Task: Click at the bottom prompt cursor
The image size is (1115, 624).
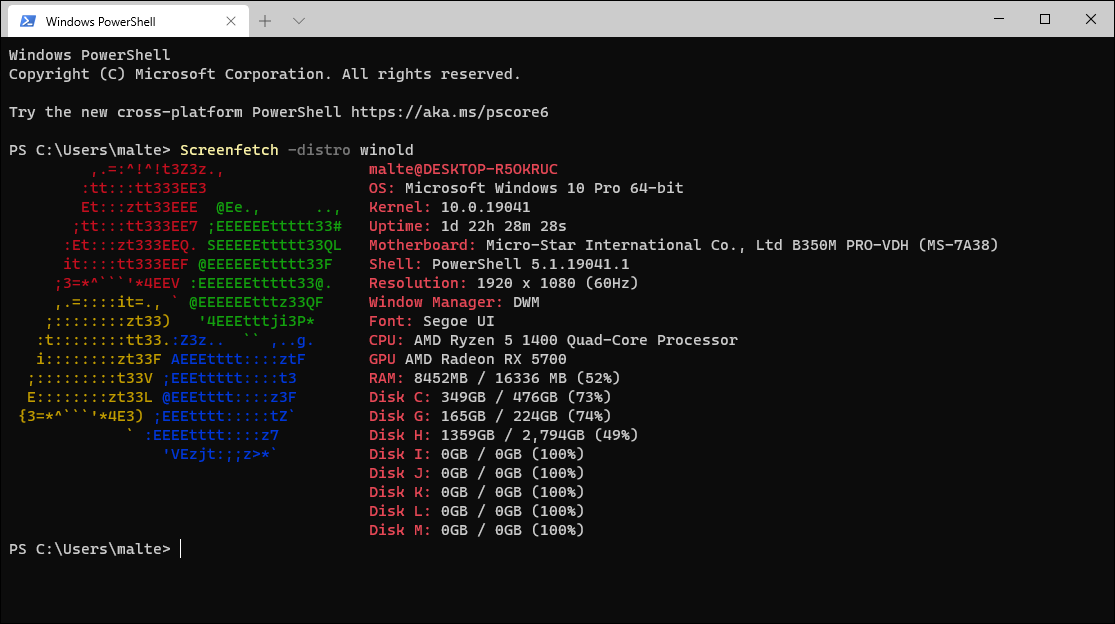Action: 181,549
